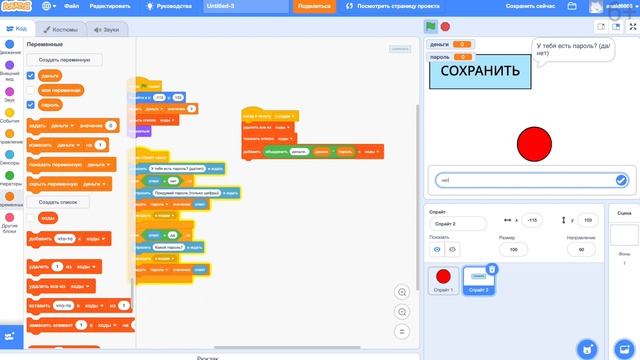Switch to the Код tab
640x360 pixels.
(17, 29)
